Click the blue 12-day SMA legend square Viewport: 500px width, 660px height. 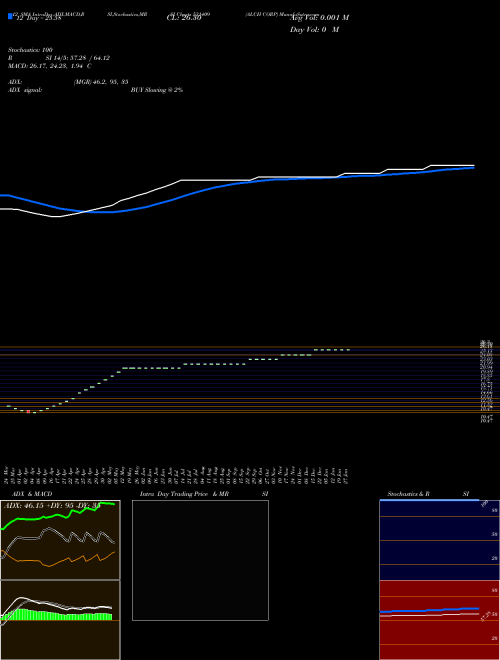pos(11,17)
